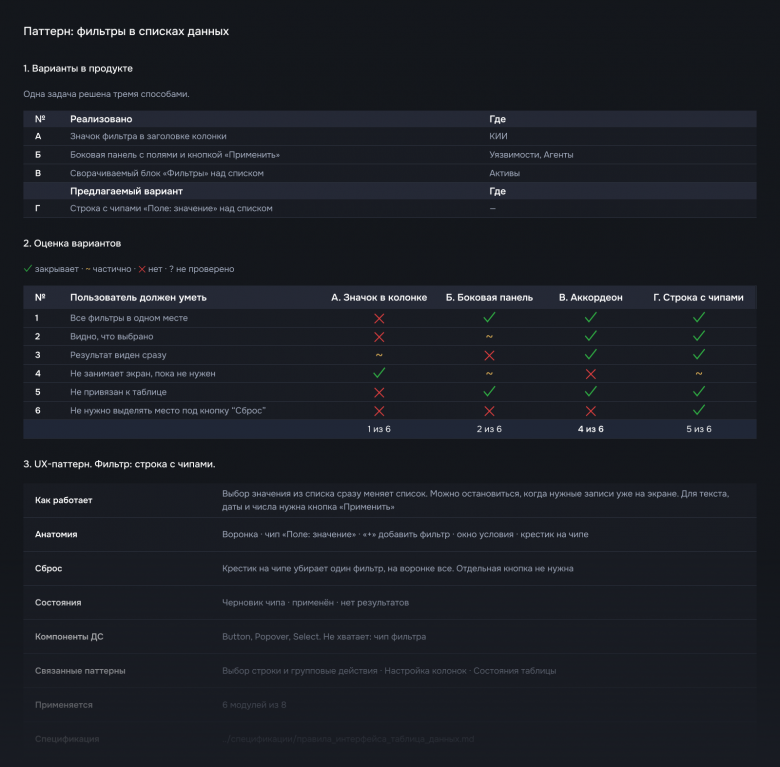The width and height of the screenshot is (780, 767).
Task: Click the page title «Паттерн: фильтры в списках данных»
Action: coord(126,31)
